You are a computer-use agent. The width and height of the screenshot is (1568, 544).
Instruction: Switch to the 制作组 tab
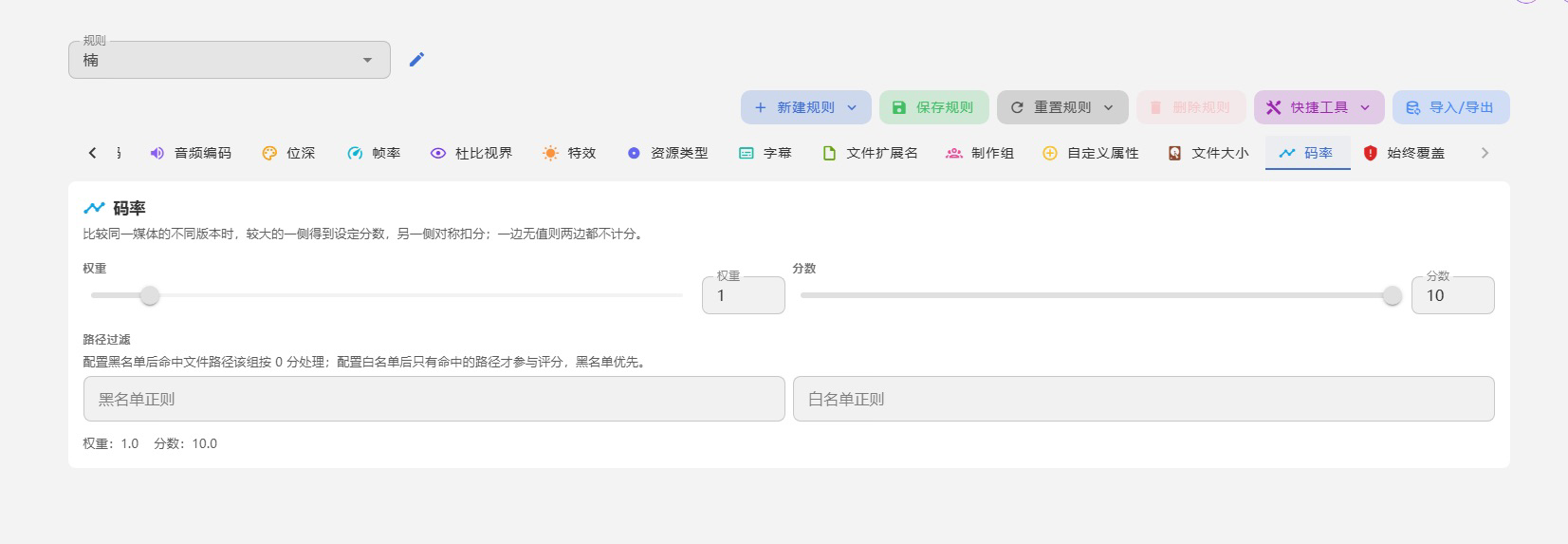(x=980, y=153)
